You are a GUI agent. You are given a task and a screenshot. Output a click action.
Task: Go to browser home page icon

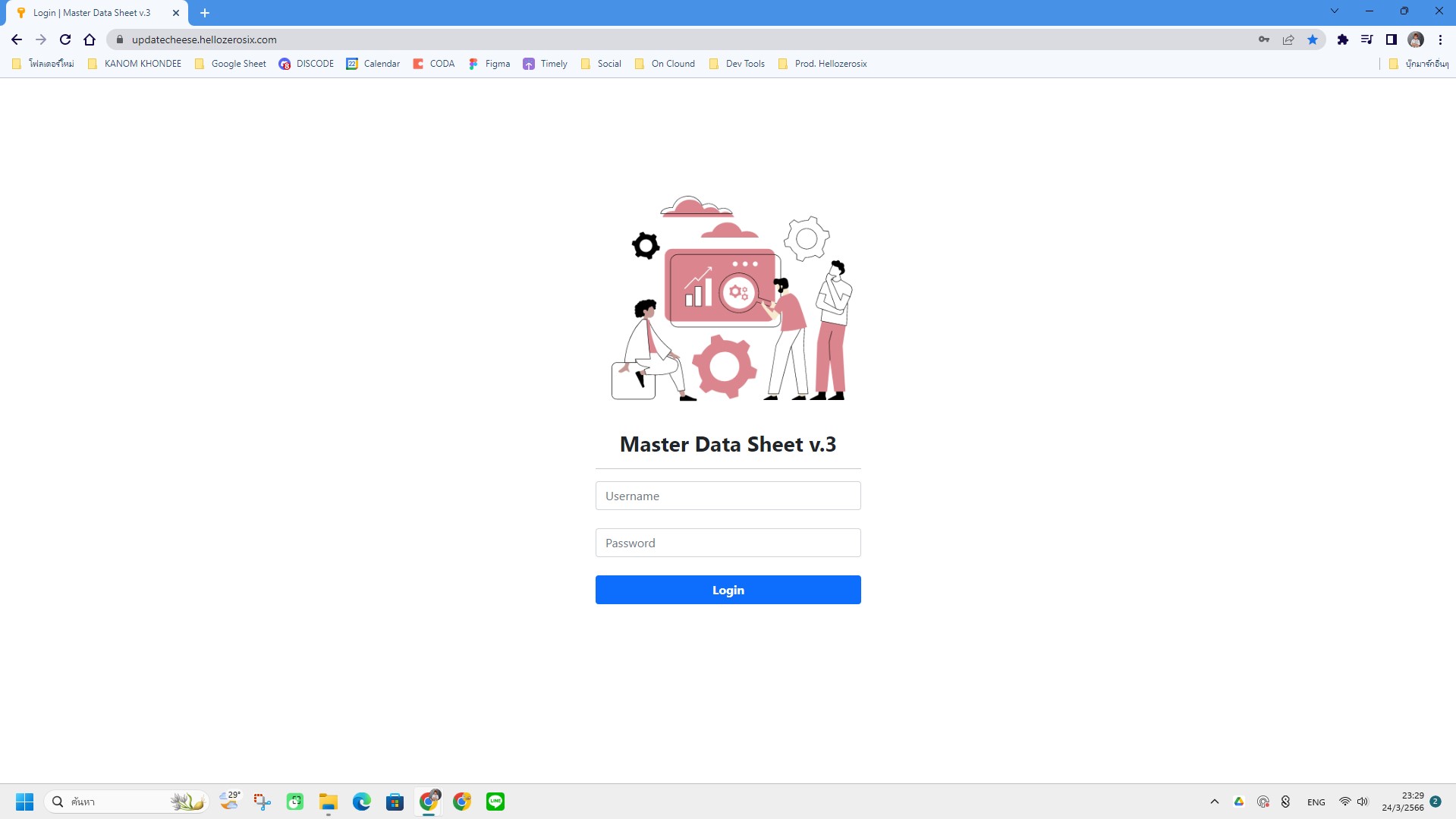[90, 39]
